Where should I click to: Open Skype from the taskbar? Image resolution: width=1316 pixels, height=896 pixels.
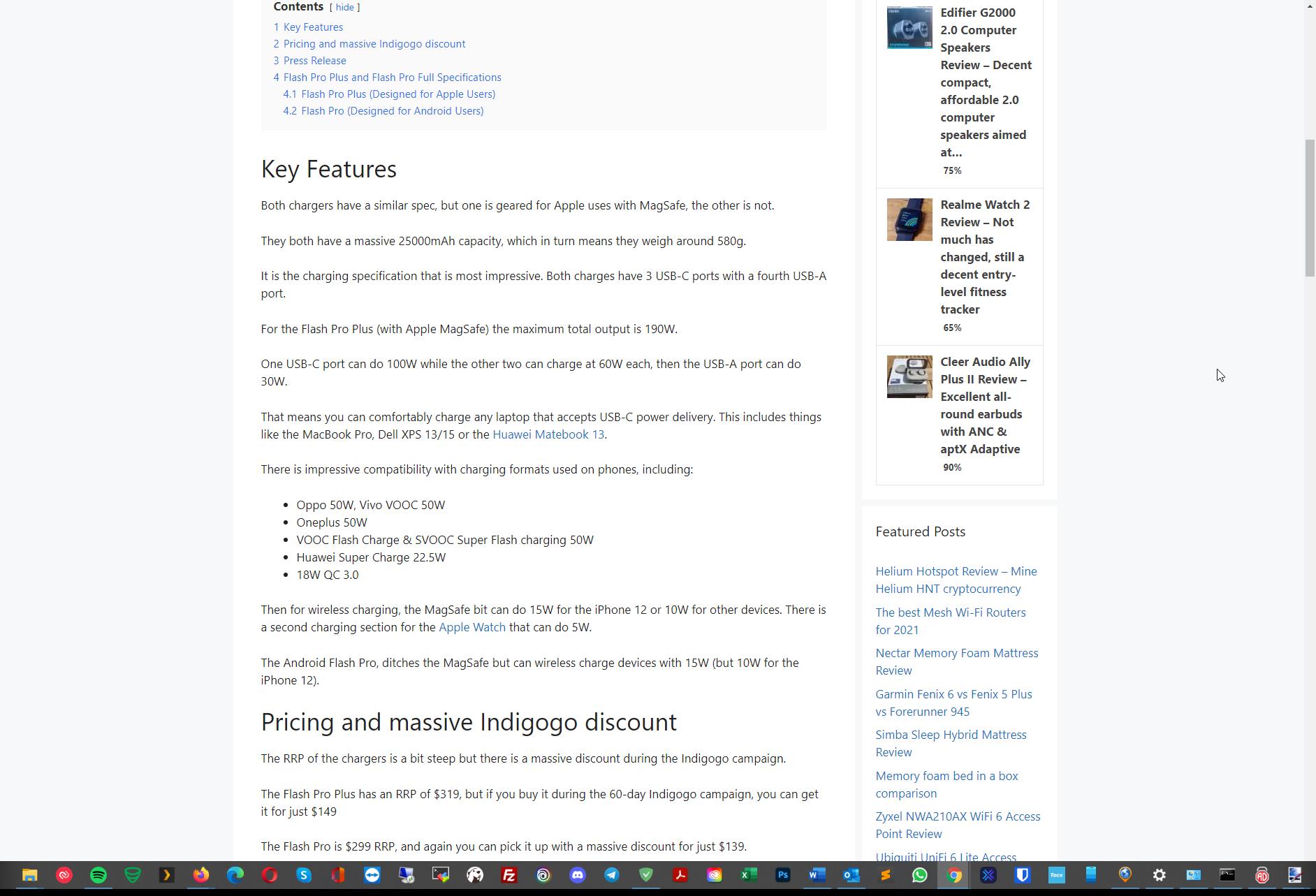click(304, 875)
